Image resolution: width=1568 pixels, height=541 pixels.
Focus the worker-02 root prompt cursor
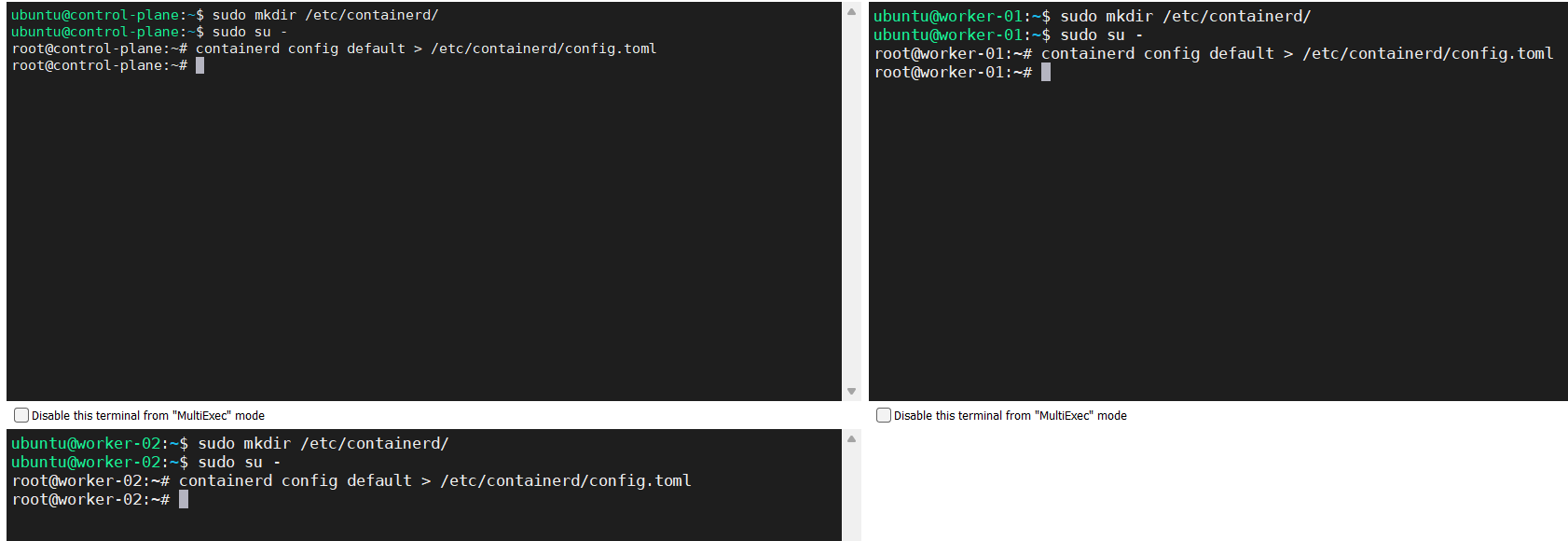click(x=184, y=500)
